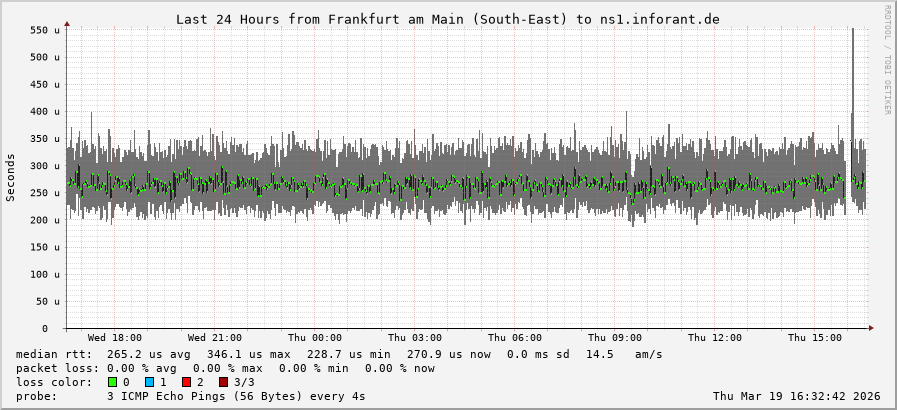The height and width of the screenshot is (410, 897).
Task: Click the Seconds y-axis label
Action: coord(11,177)
